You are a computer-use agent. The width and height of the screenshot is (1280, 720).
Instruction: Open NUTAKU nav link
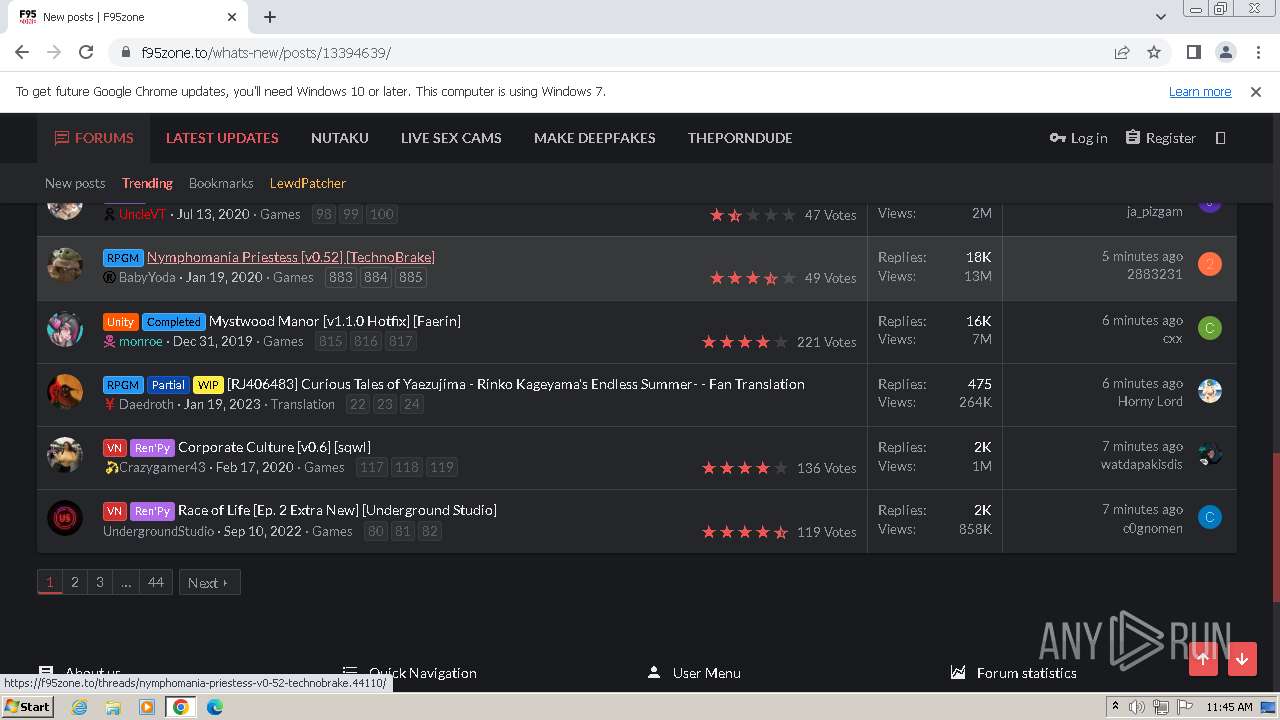tap(340, 138)
